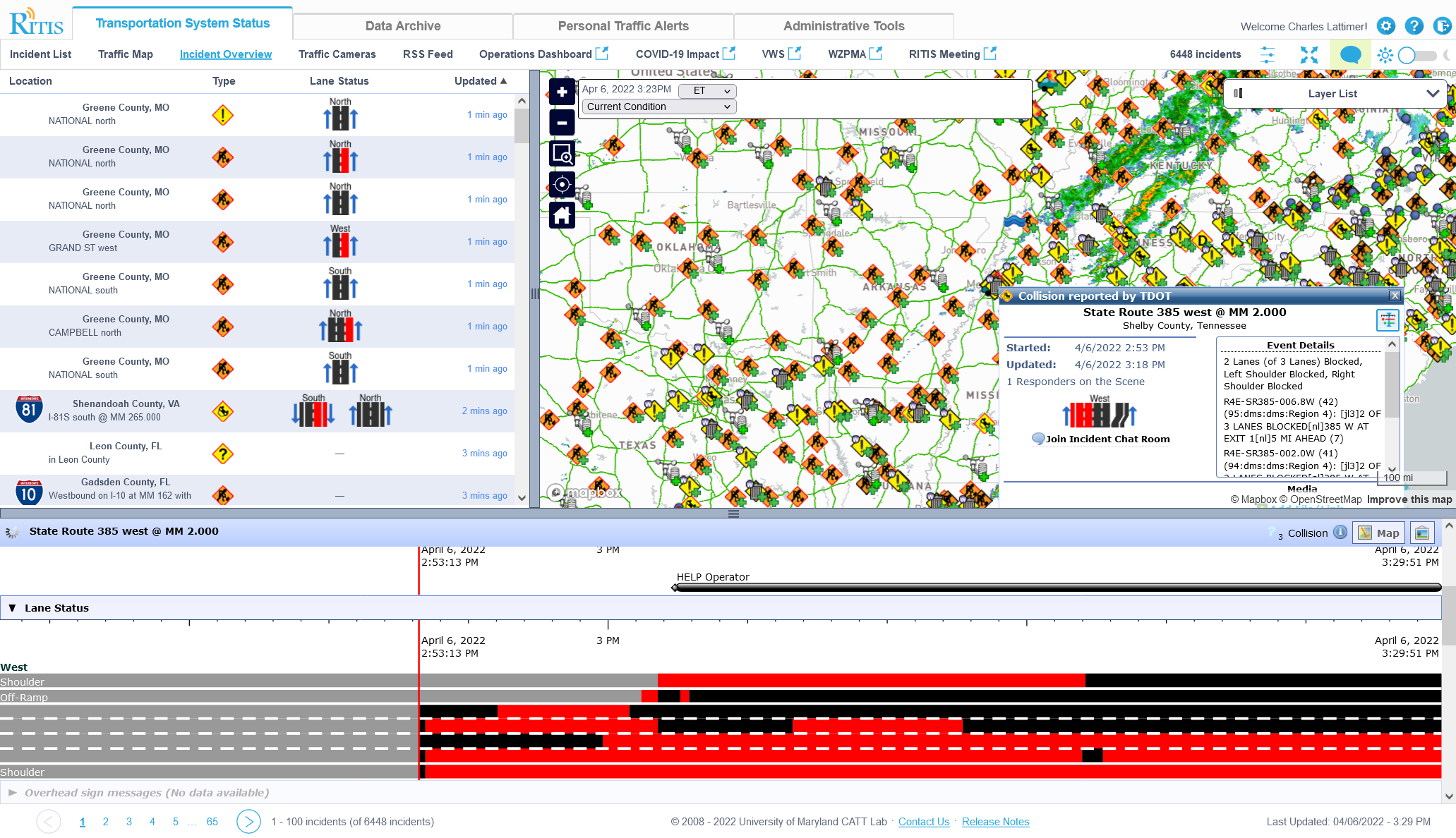Open the Traffic Cameras menu item
This screenshot has width=1456, height=838.
coord(337,54)
